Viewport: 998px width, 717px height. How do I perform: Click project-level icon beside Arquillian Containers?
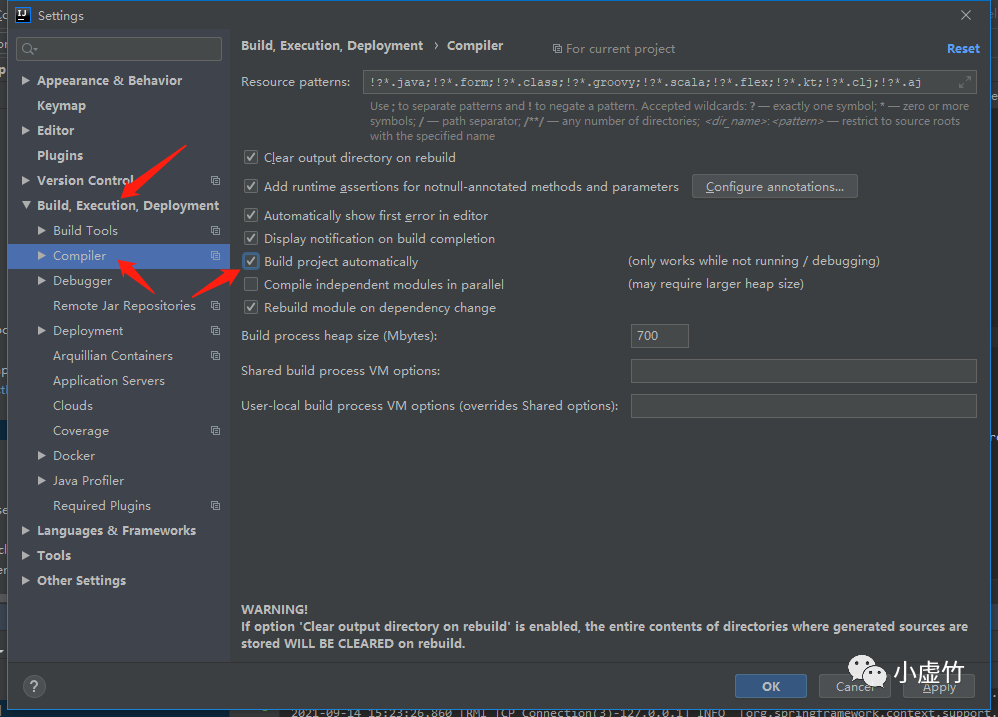click(x=216, y=356)
